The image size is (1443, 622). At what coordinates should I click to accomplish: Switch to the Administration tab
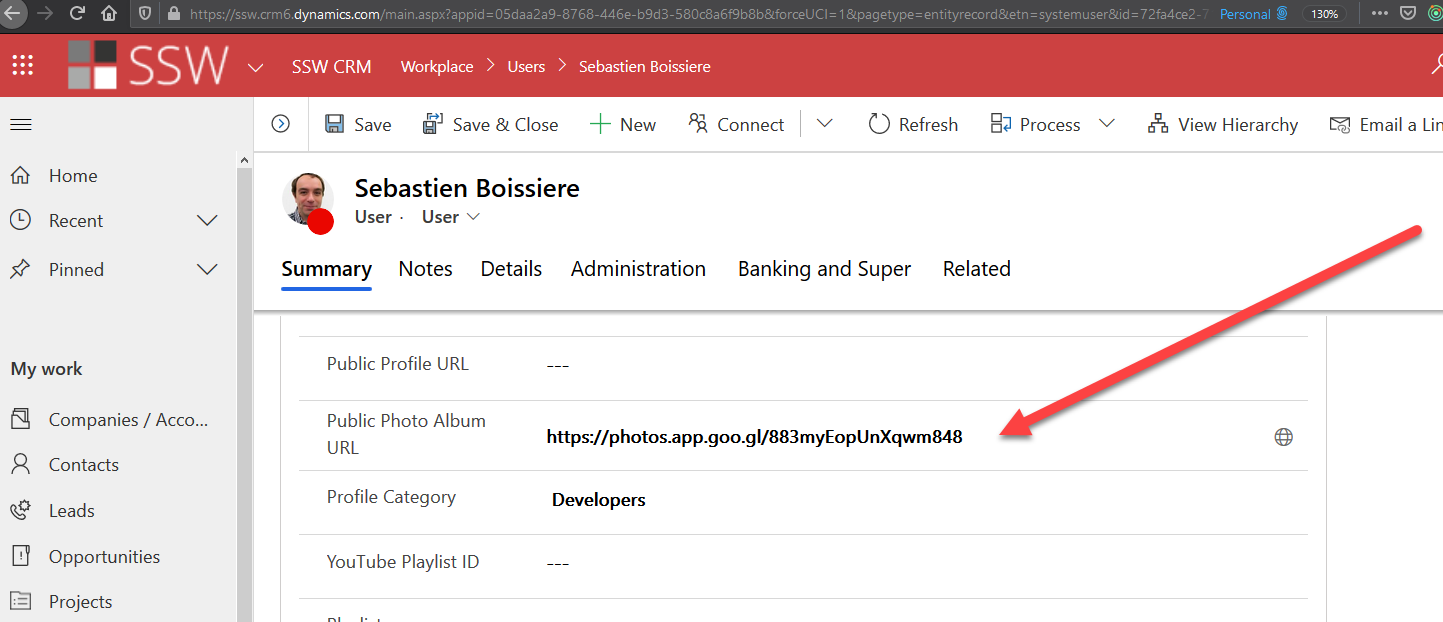pyautogui.click(x=638, y=268)
